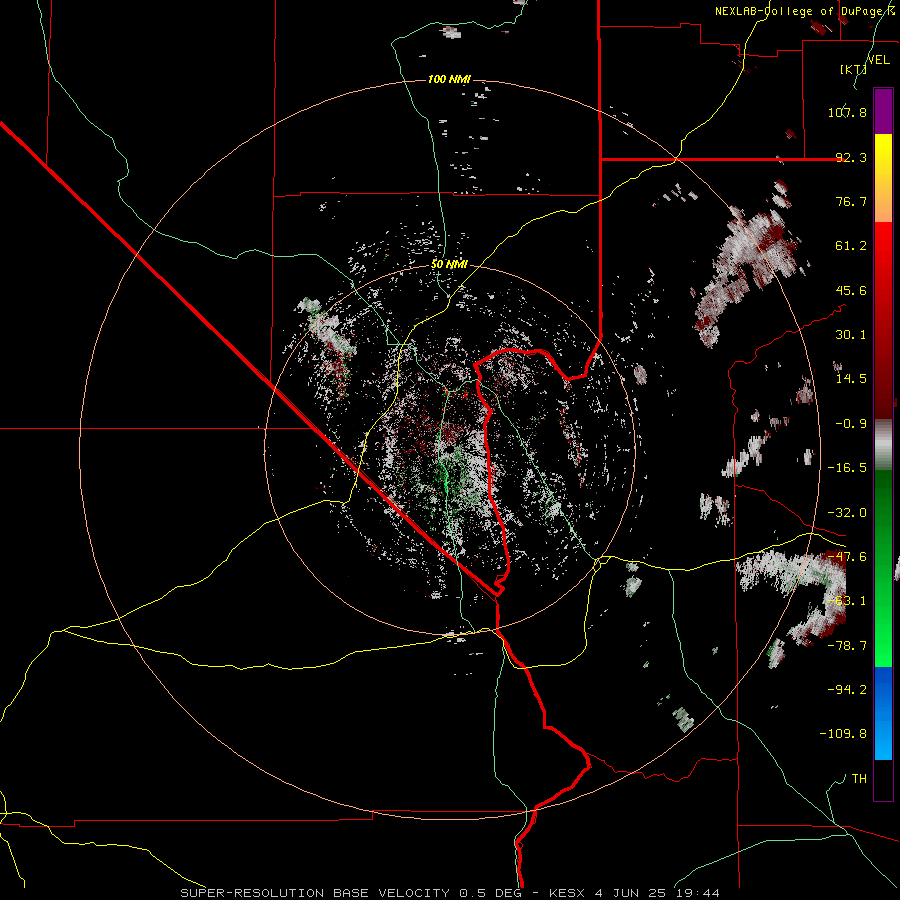Viewport: 900px width, 900px height.
Task: Click the -78.7 velocity scale value
Action: [847, 646]
